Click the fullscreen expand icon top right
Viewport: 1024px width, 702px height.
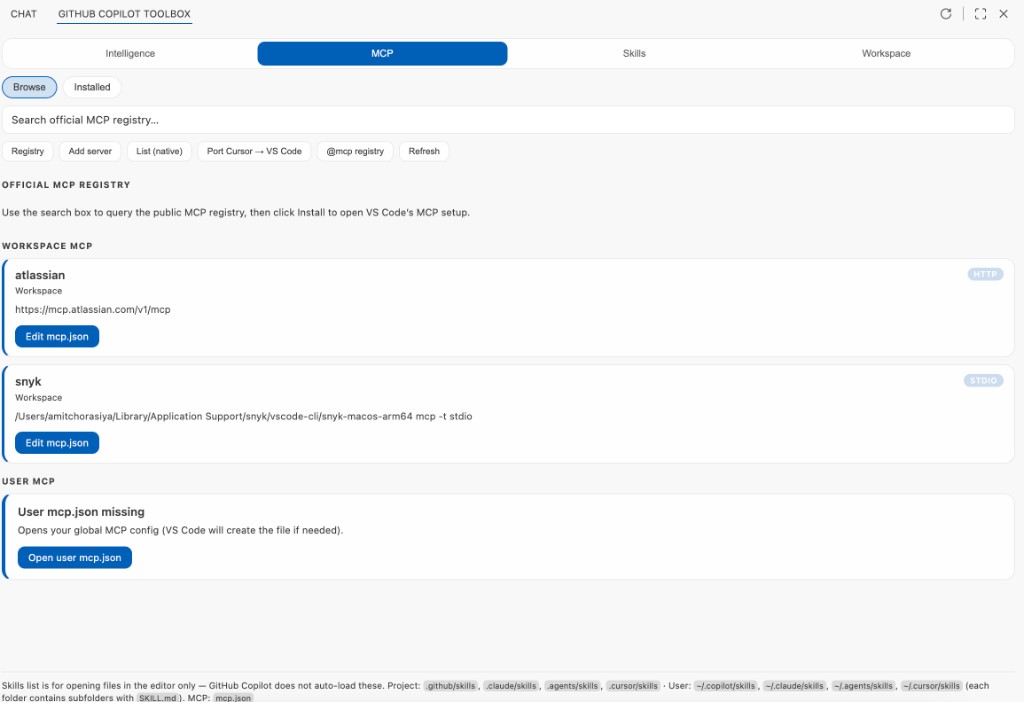[980, 14]
